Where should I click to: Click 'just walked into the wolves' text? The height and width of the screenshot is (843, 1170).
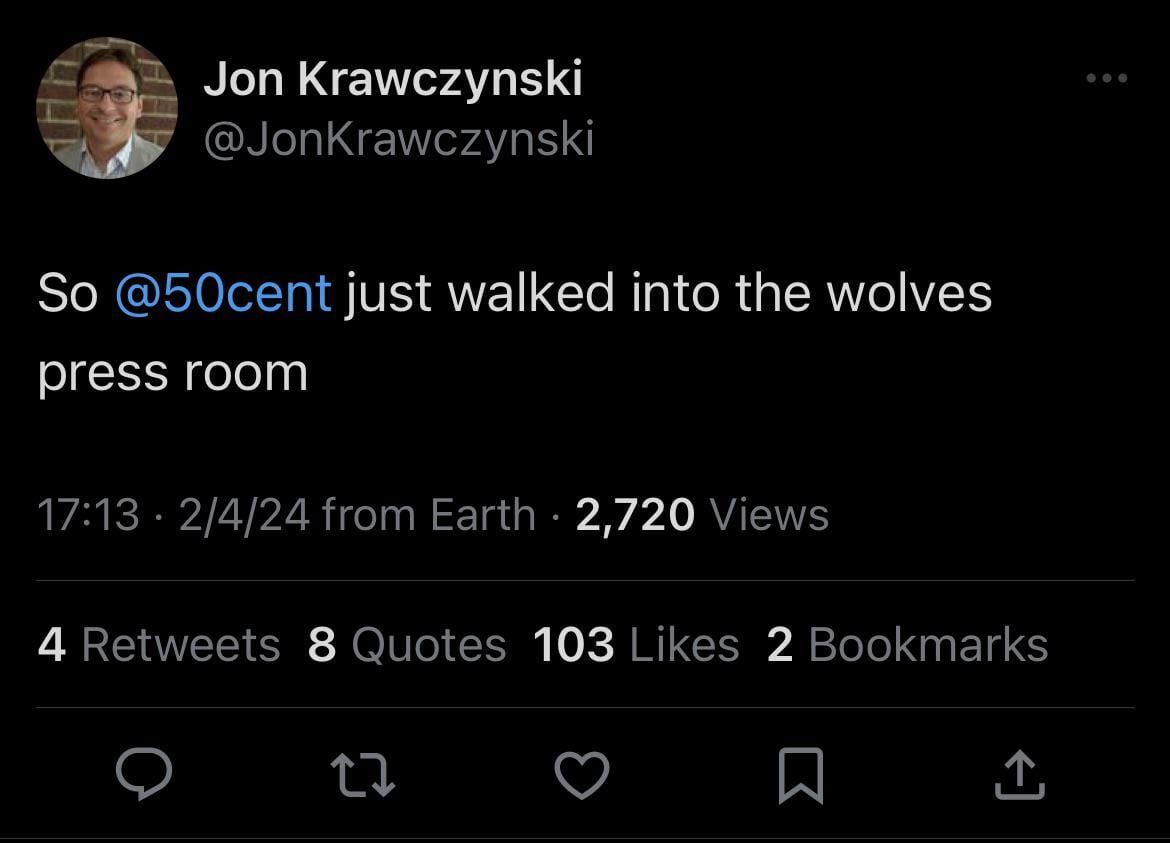tap(668, 293)
